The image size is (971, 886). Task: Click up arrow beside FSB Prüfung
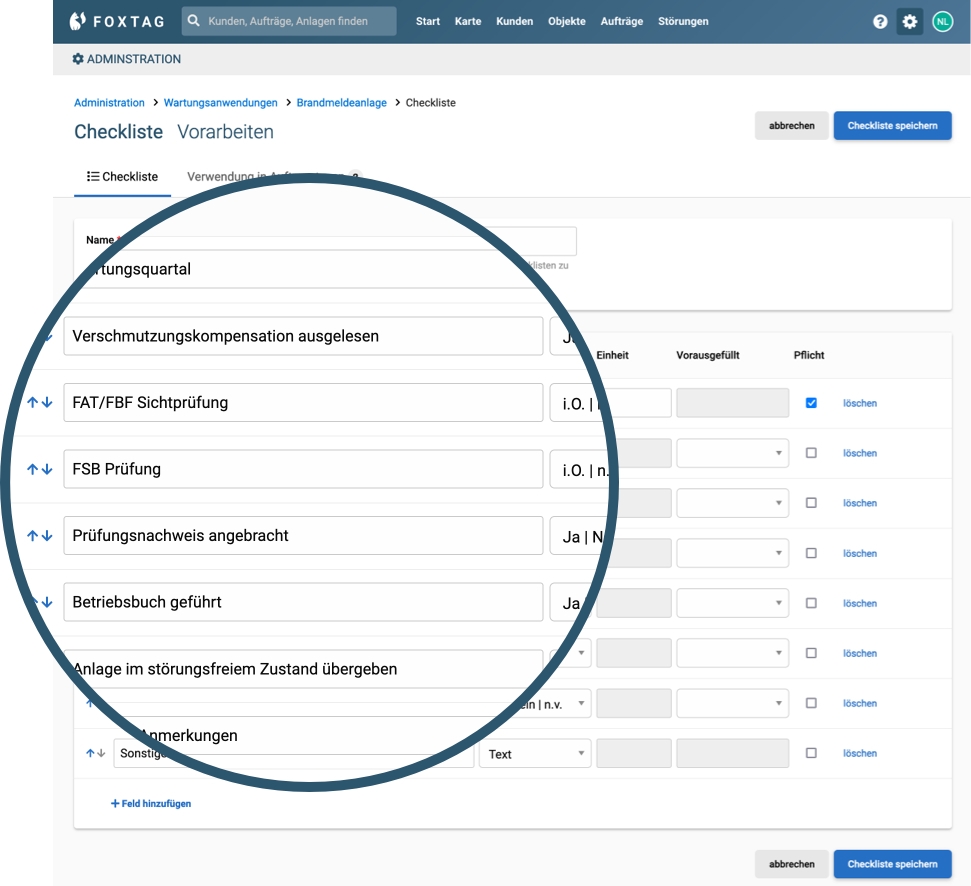pos(33,469)
